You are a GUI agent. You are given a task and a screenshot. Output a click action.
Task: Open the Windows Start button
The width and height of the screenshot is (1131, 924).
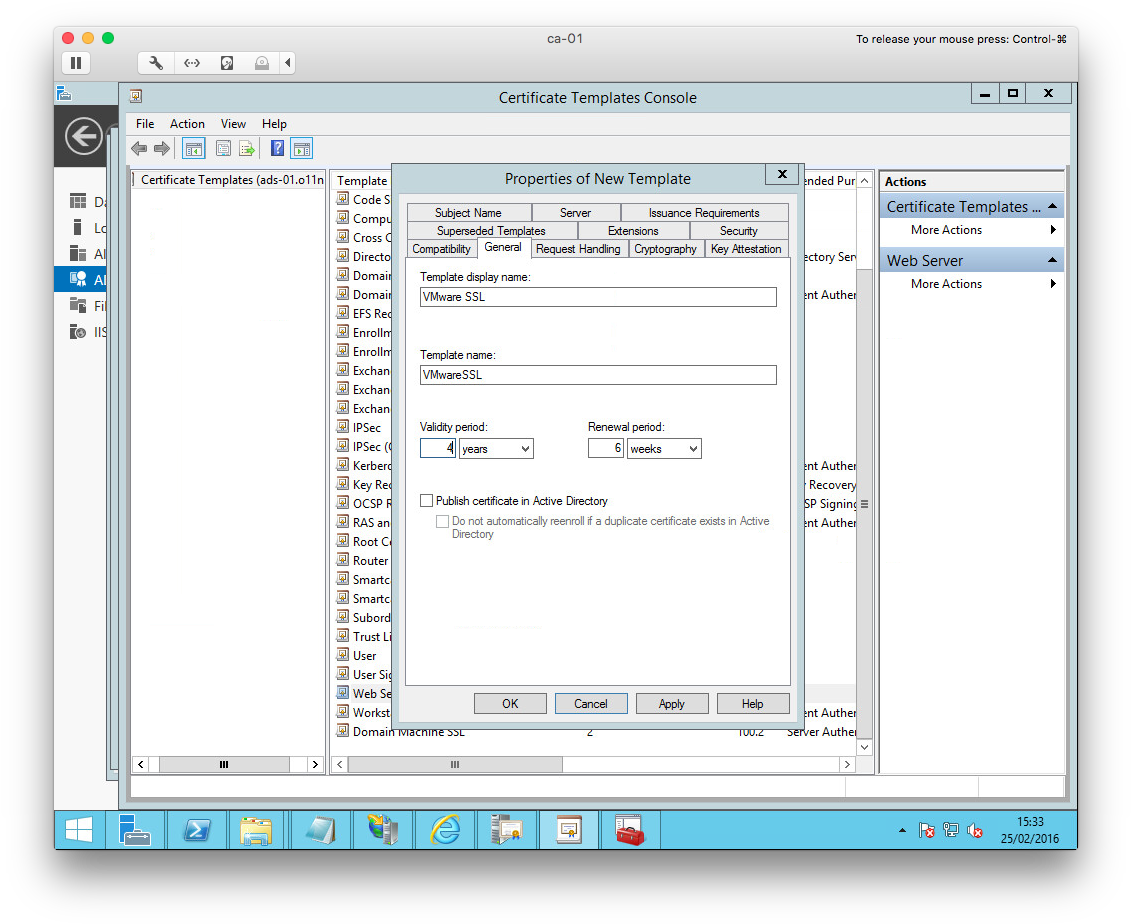[79, 830]
